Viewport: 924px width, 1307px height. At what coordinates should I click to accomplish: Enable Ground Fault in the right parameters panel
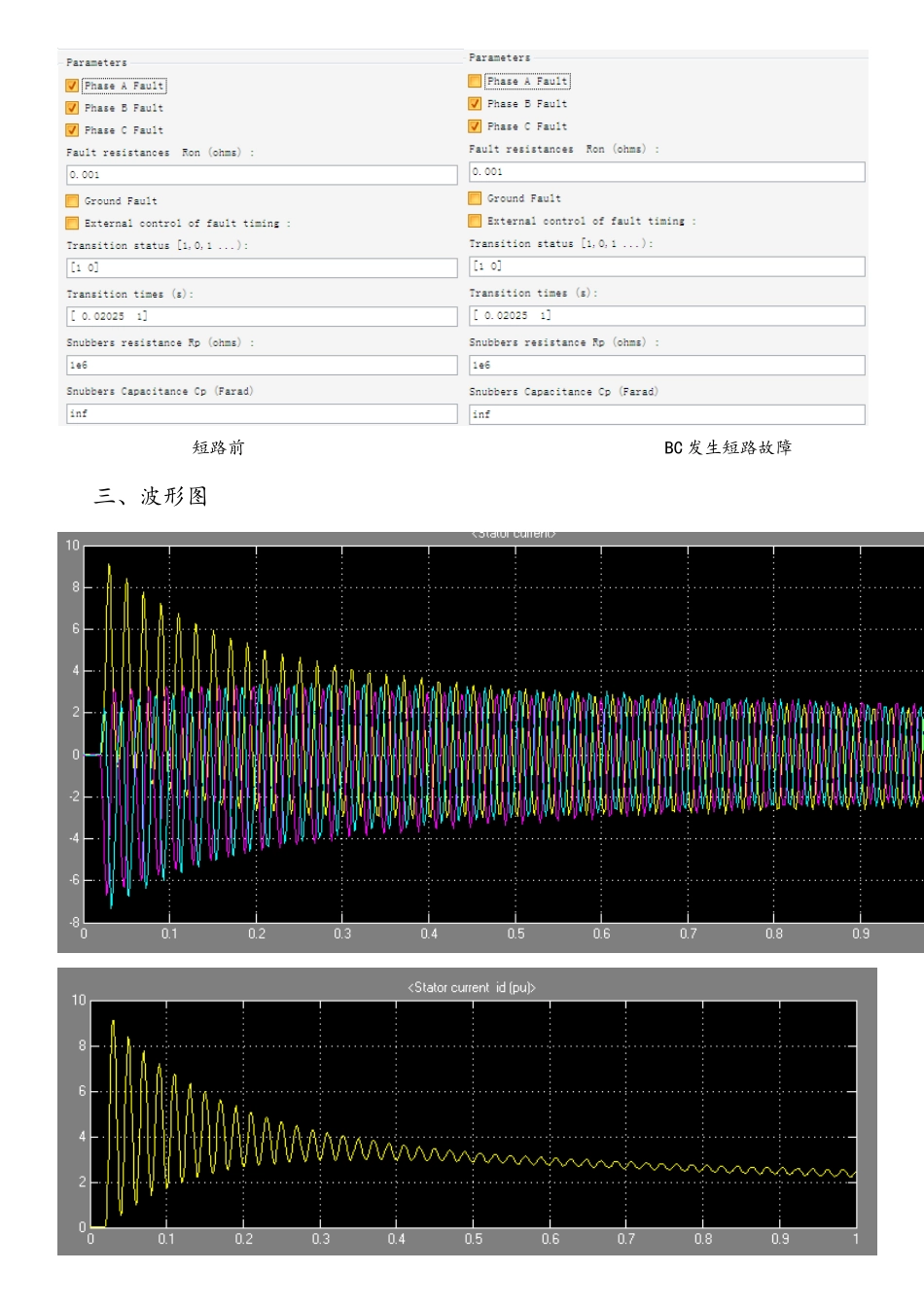(475, 198)
